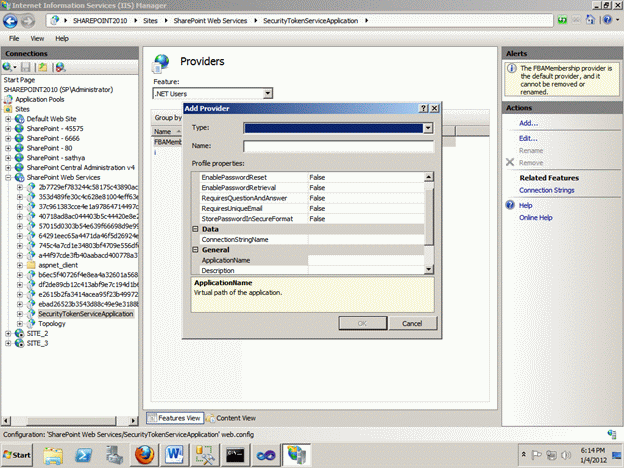Click the Save icon in Connections toolbar
The height and width of the screenshot is (468, 624).
point(25,67)
